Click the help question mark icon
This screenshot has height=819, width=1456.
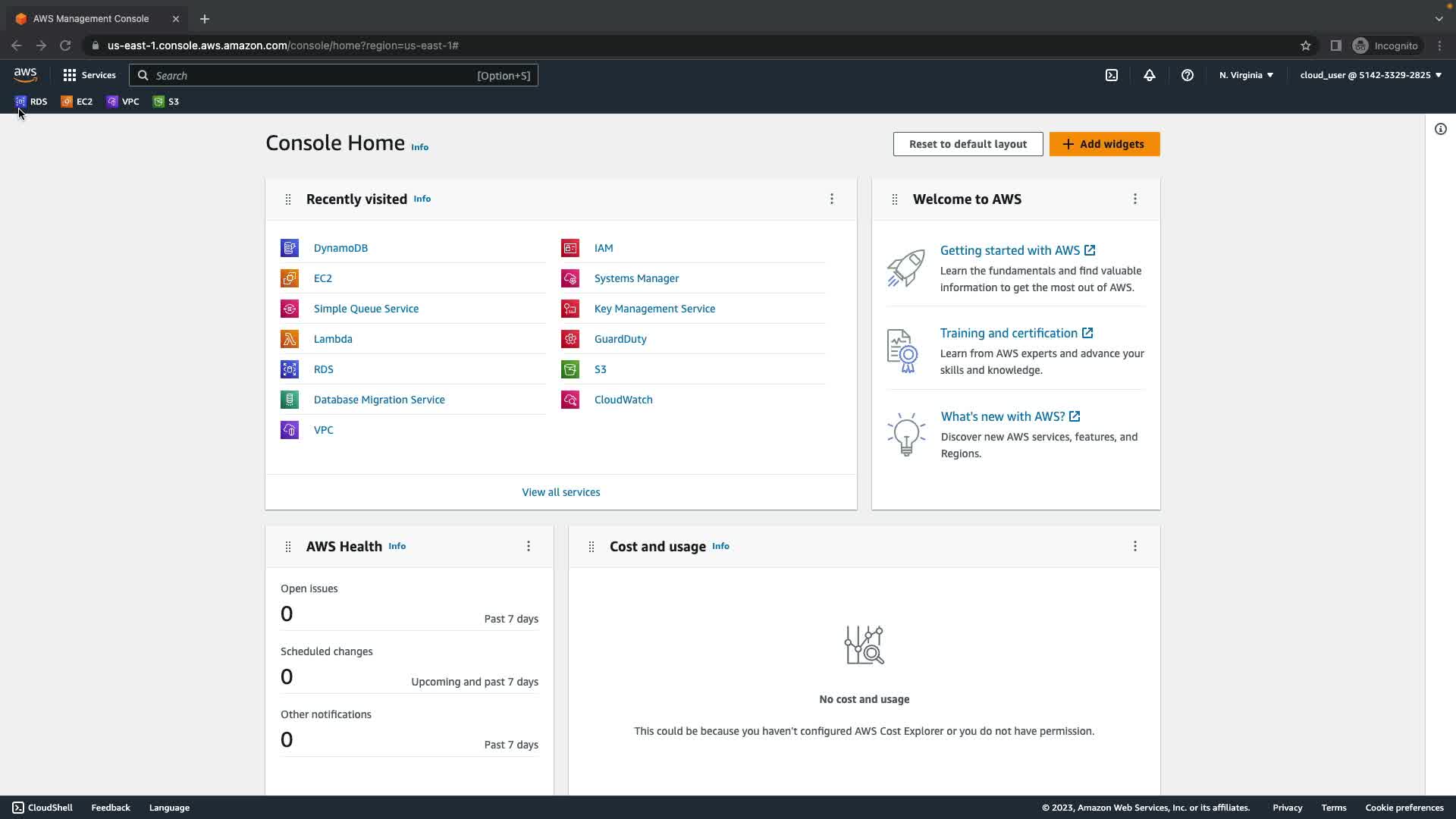coord(1188,75)
